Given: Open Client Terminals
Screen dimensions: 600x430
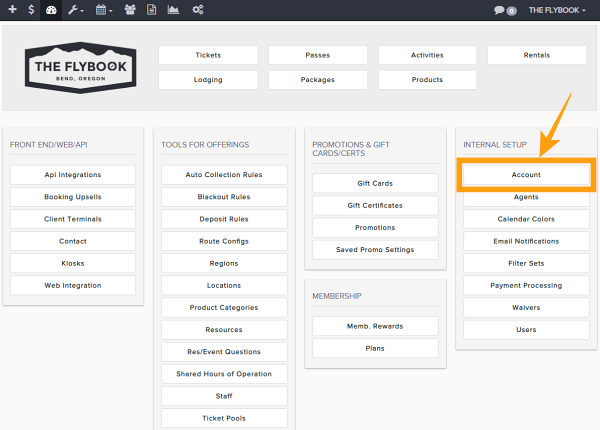Looking at the screenshot, I should (73, 219).
